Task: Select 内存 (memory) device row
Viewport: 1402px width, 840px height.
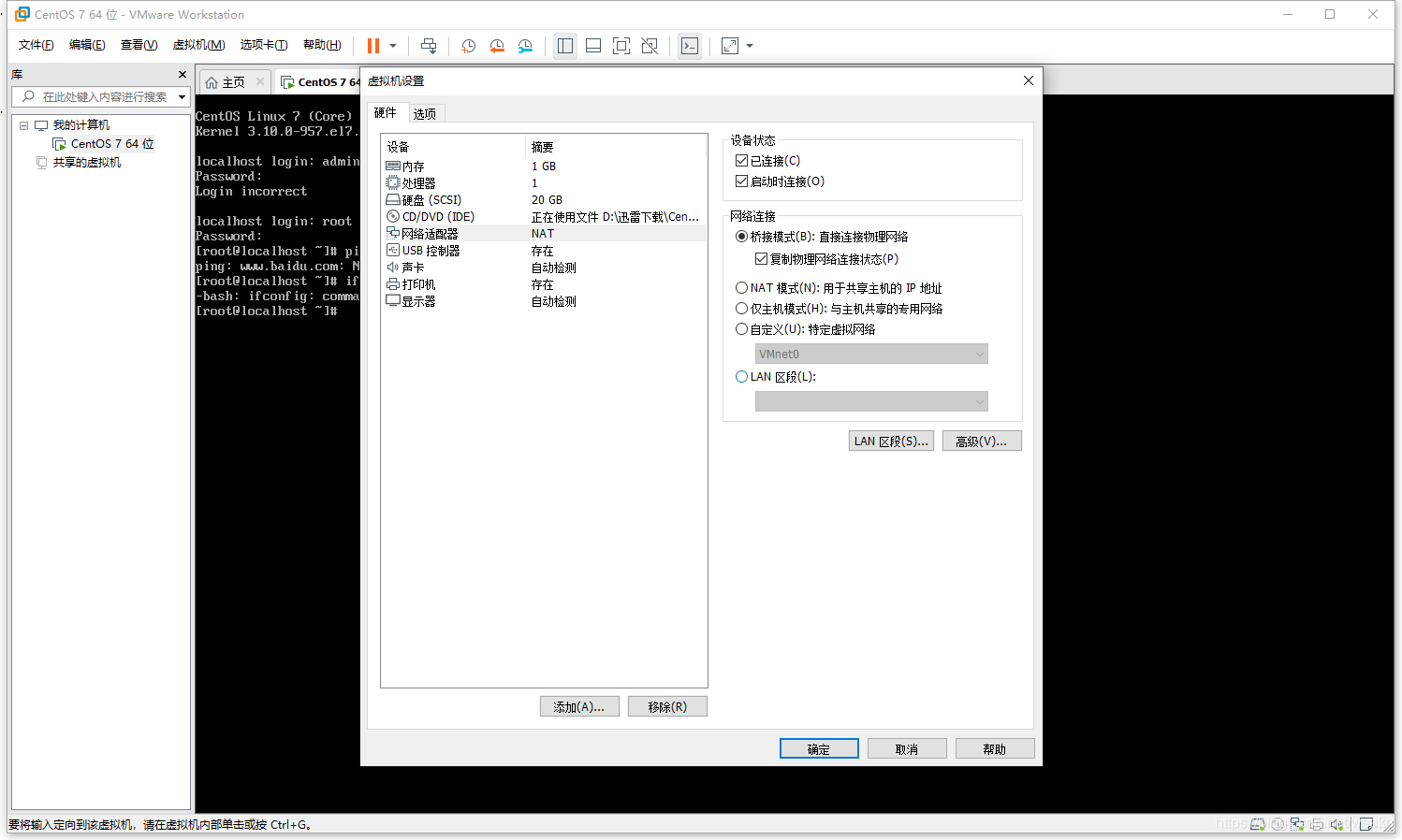Action: pos(544,167)
